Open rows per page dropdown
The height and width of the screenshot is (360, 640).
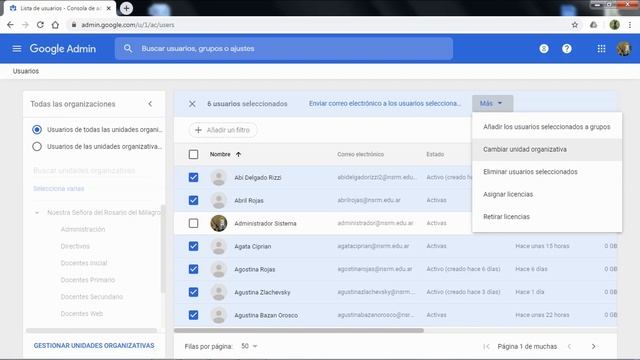point(249,346)
